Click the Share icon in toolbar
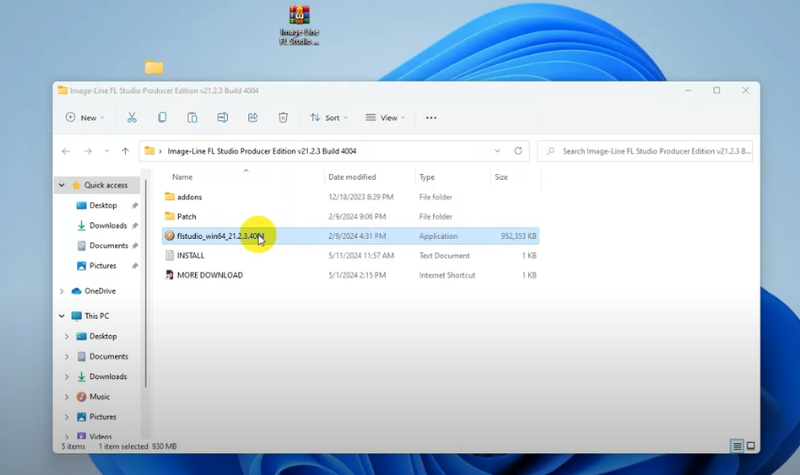 coord(253,118)
